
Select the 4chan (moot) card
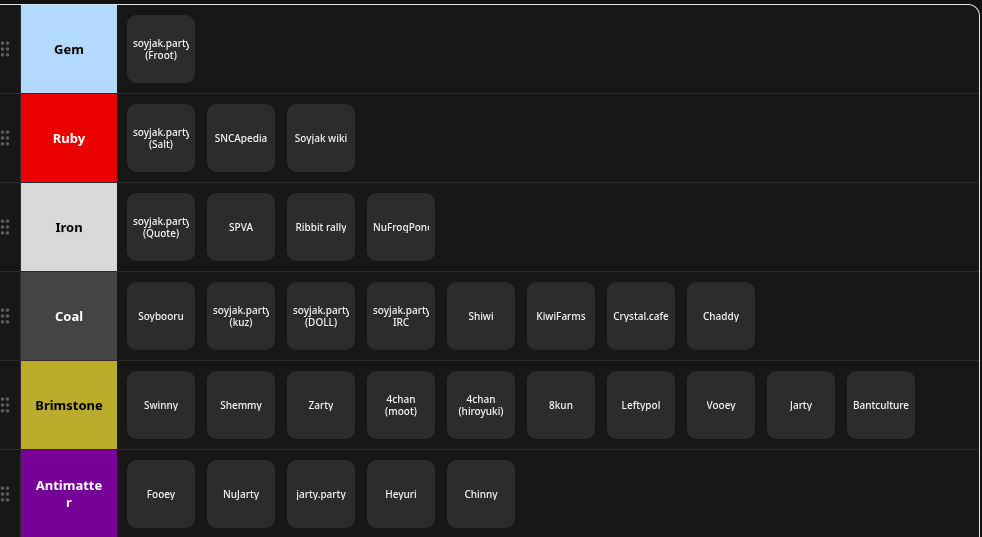[x=401, y=405]
